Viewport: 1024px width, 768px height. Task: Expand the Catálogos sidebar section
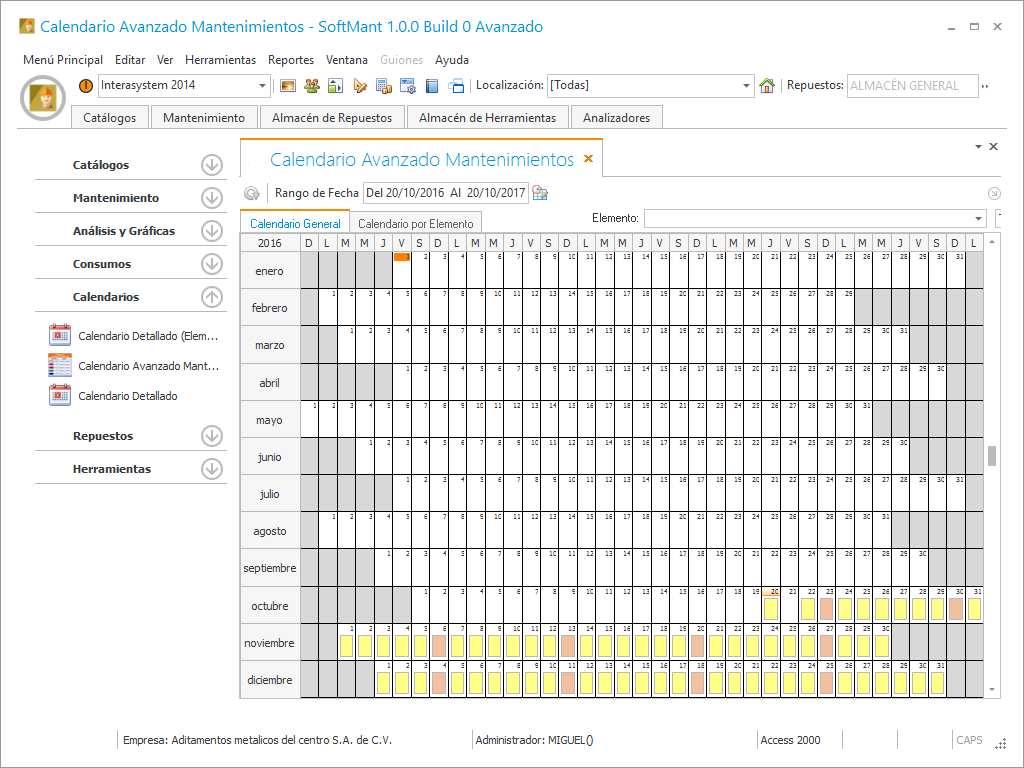click(211, 165)
